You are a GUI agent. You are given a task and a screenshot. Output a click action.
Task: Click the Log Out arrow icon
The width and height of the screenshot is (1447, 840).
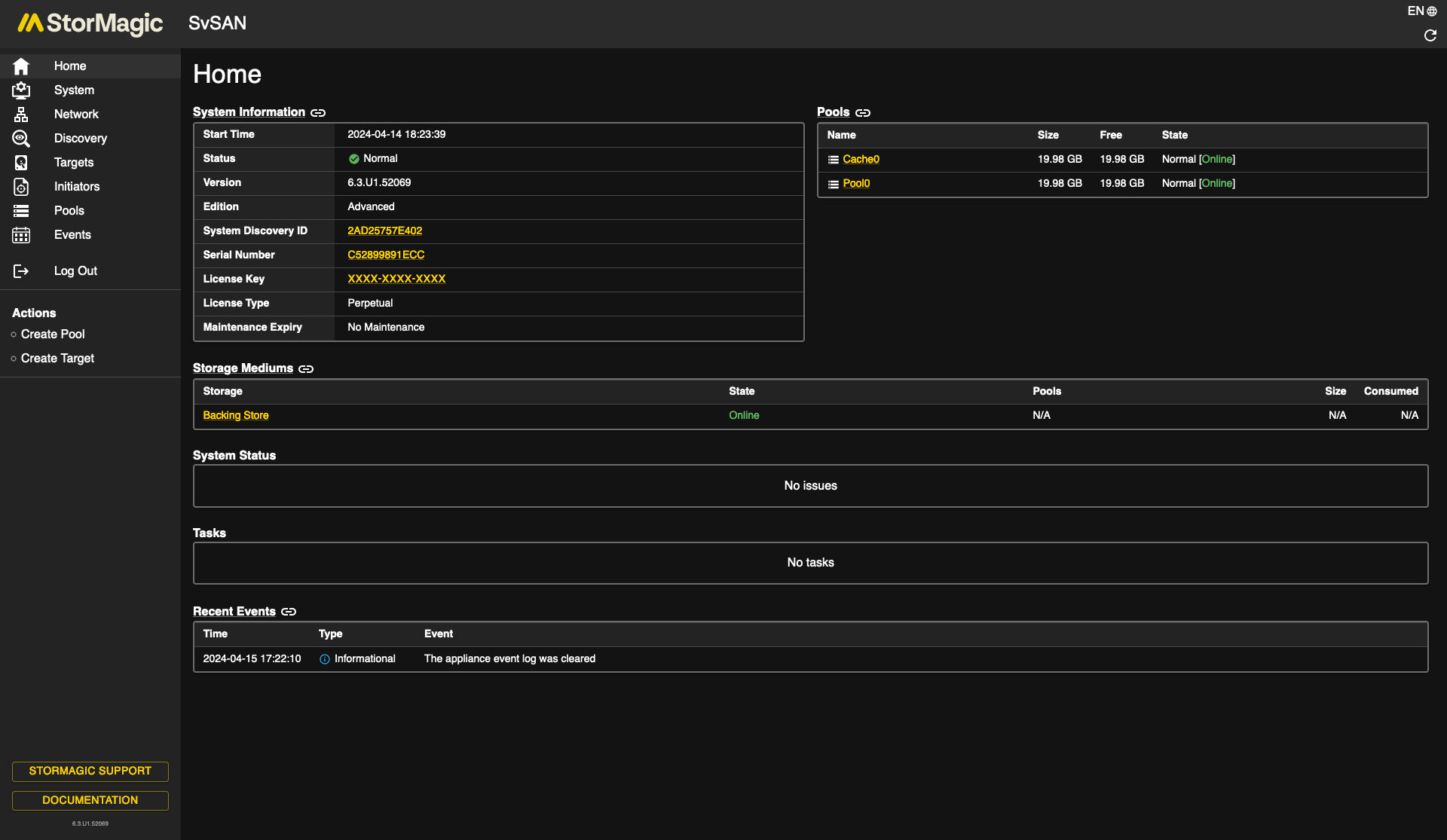pos(21,271)
